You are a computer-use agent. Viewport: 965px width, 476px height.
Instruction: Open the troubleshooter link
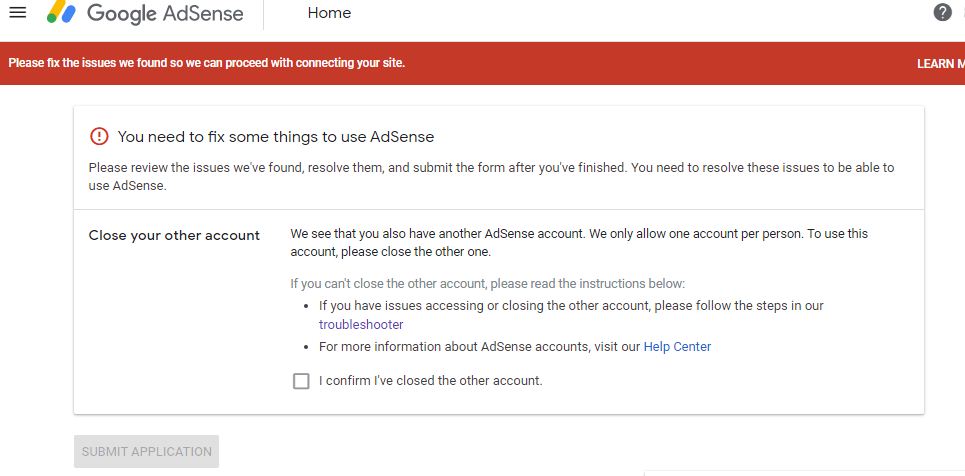(361, 325)
